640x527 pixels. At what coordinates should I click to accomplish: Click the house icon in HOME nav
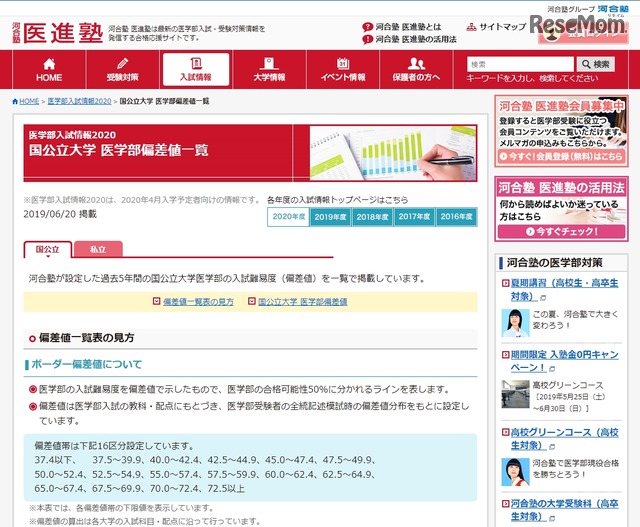click(49, 64)
